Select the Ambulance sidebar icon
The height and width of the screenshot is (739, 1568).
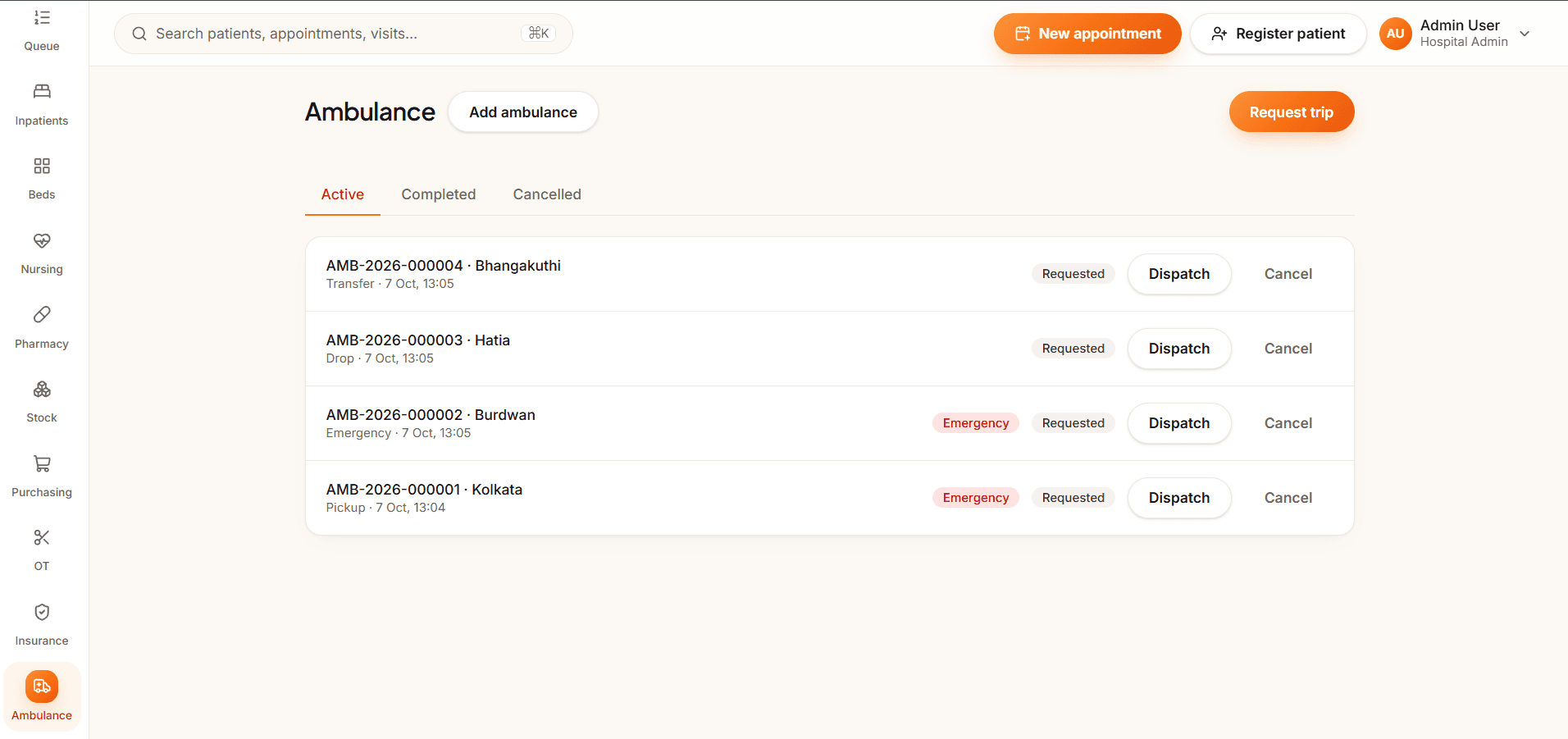click(x=42, y=687)
